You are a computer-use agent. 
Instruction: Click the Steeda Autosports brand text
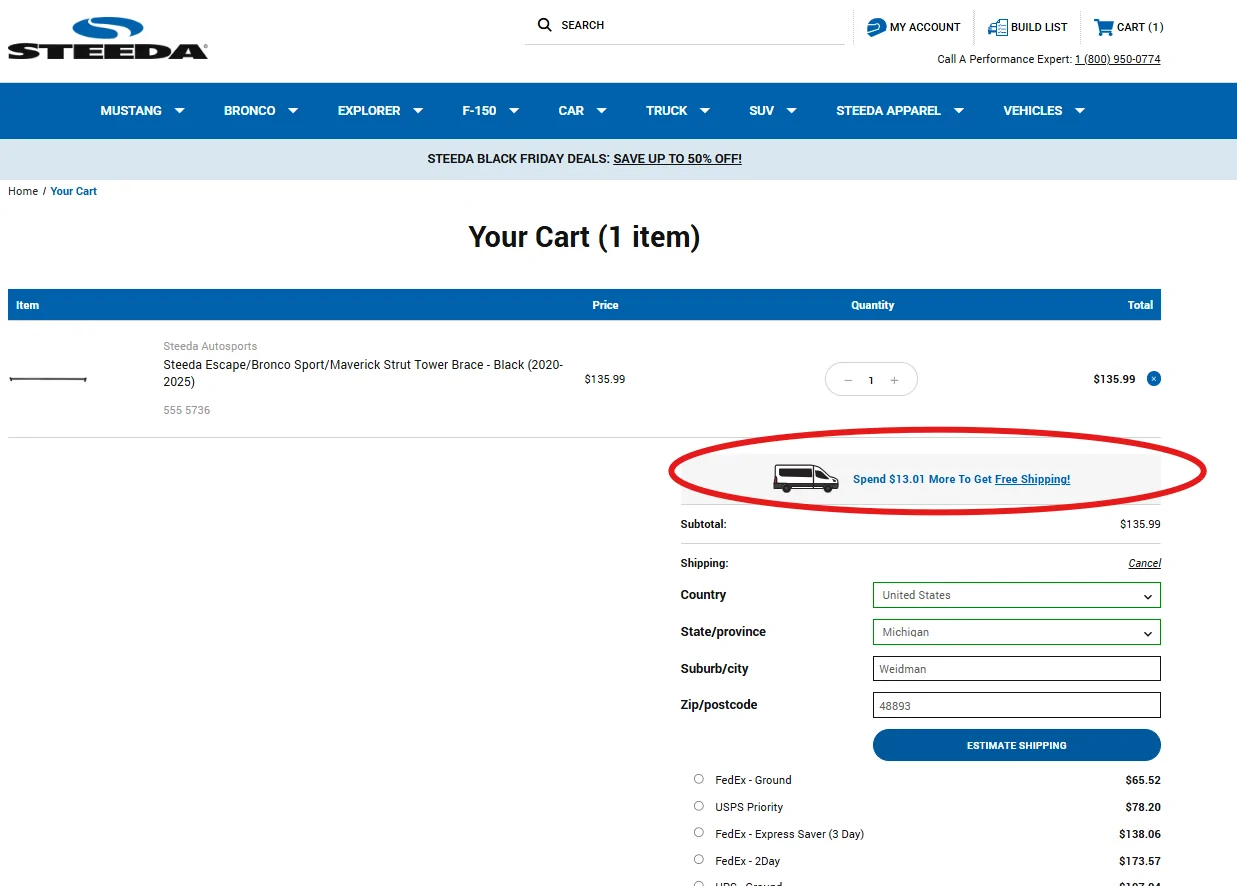[x=210, y=346]
